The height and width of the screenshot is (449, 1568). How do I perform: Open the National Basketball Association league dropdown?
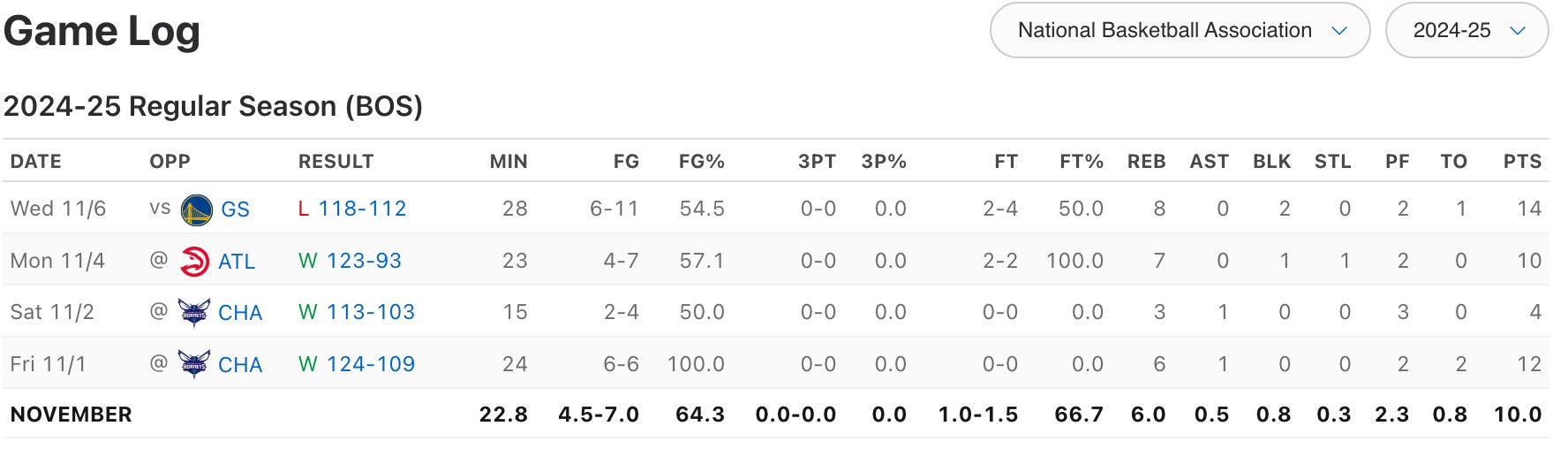1180,31
